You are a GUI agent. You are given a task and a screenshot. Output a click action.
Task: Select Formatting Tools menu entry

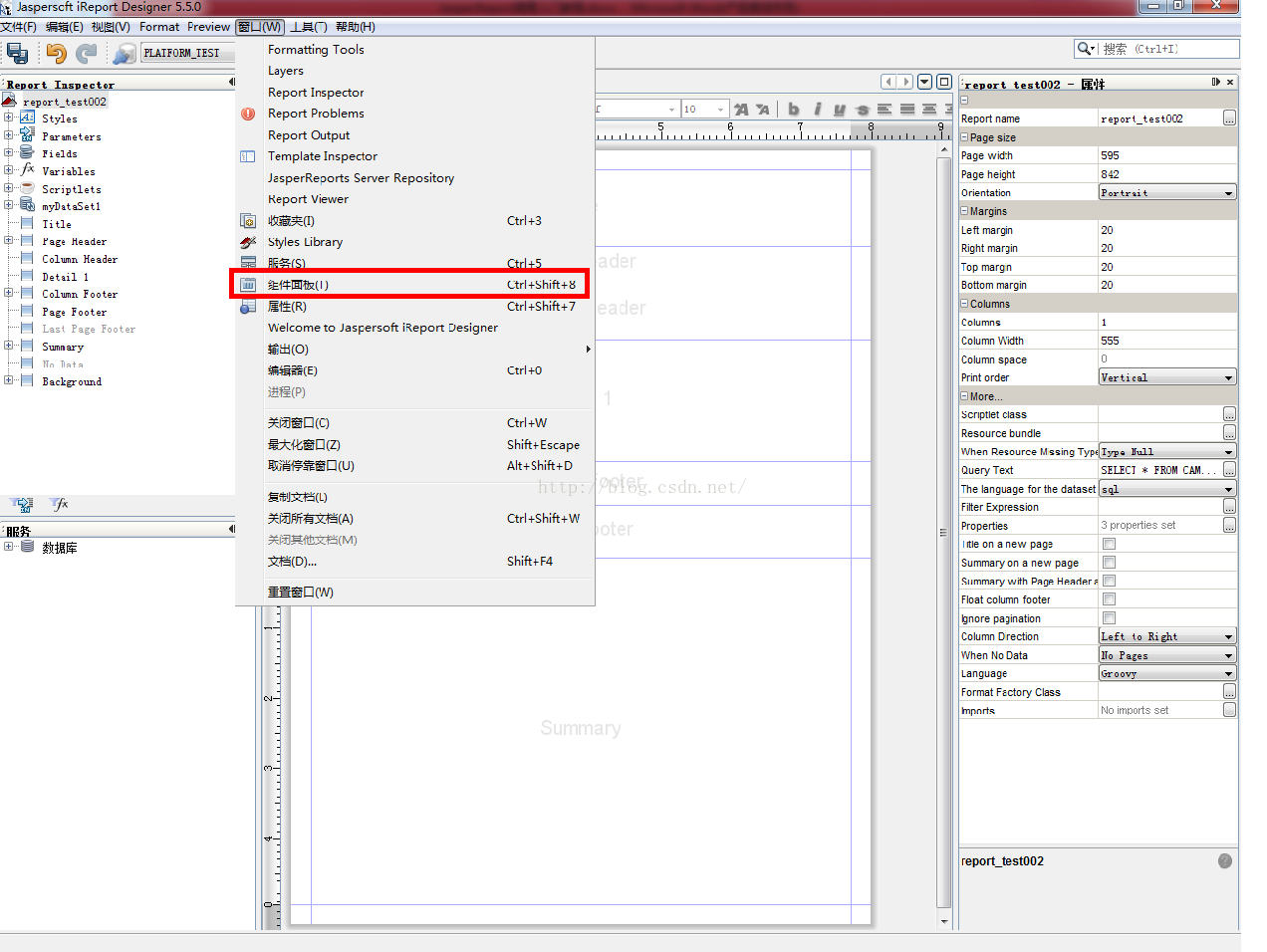pyautogui.click(x=316, y=49)
